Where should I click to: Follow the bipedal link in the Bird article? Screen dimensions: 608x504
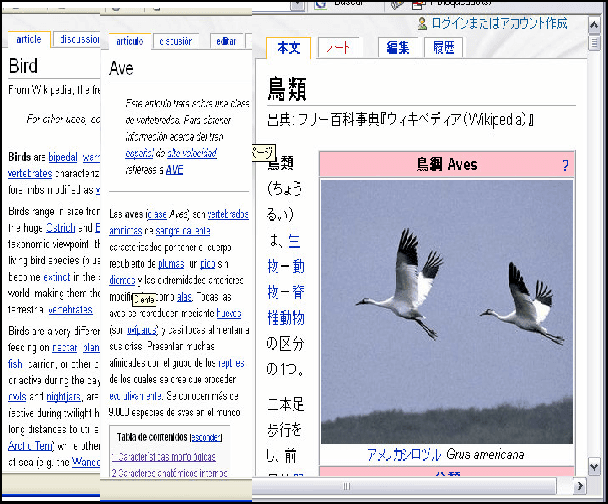point(63,157)
